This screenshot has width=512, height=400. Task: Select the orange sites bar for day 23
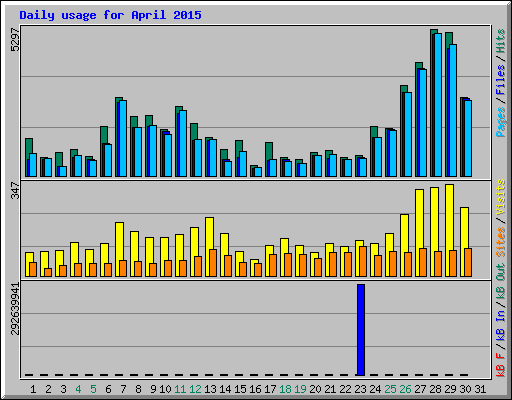363,262
